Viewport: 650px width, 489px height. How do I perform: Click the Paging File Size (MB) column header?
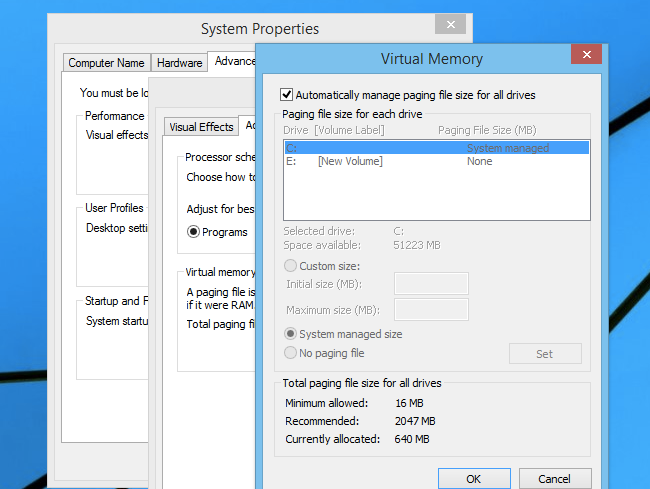click(487, 130)
